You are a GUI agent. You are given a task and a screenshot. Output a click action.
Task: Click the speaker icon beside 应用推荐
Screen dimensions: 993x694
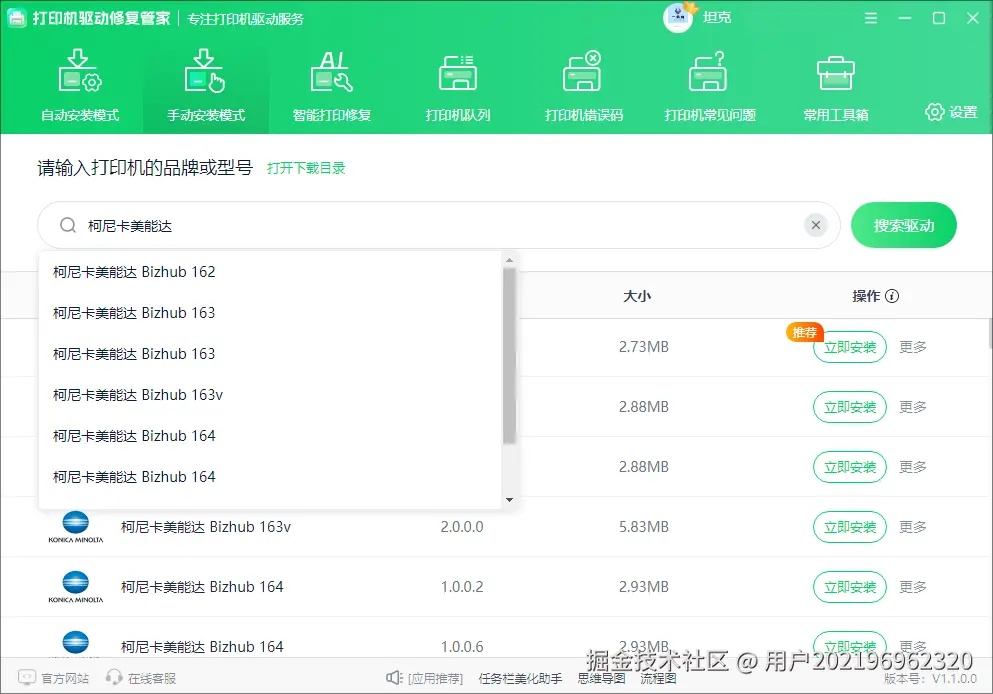click(394, 678)
